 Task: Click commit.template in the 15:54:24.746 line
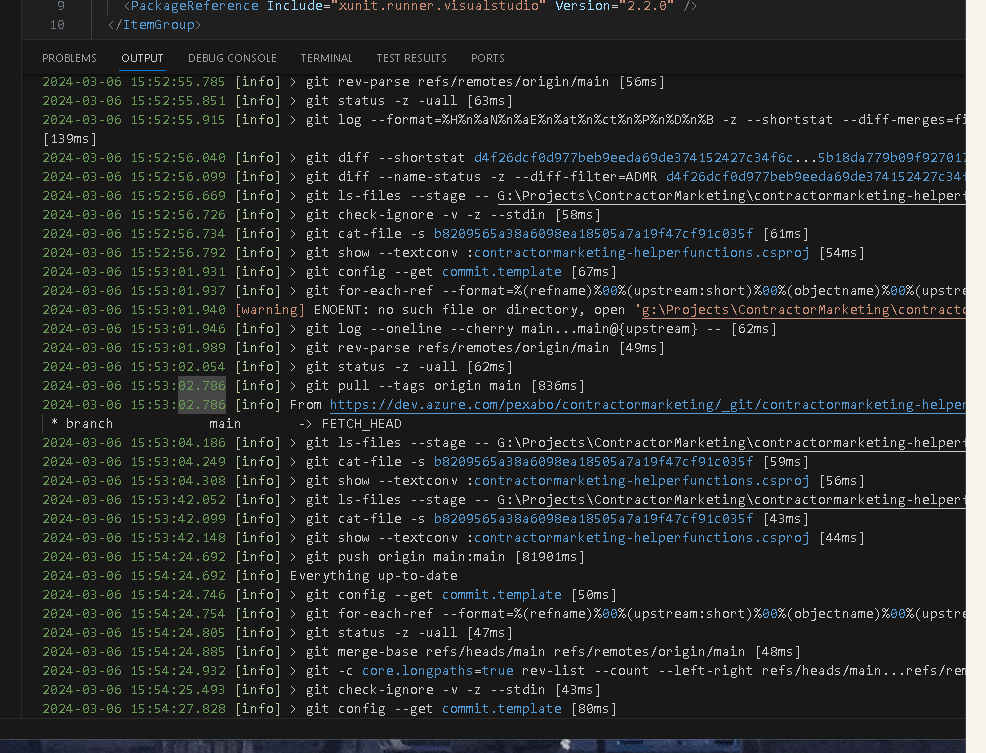pos(502,594)
